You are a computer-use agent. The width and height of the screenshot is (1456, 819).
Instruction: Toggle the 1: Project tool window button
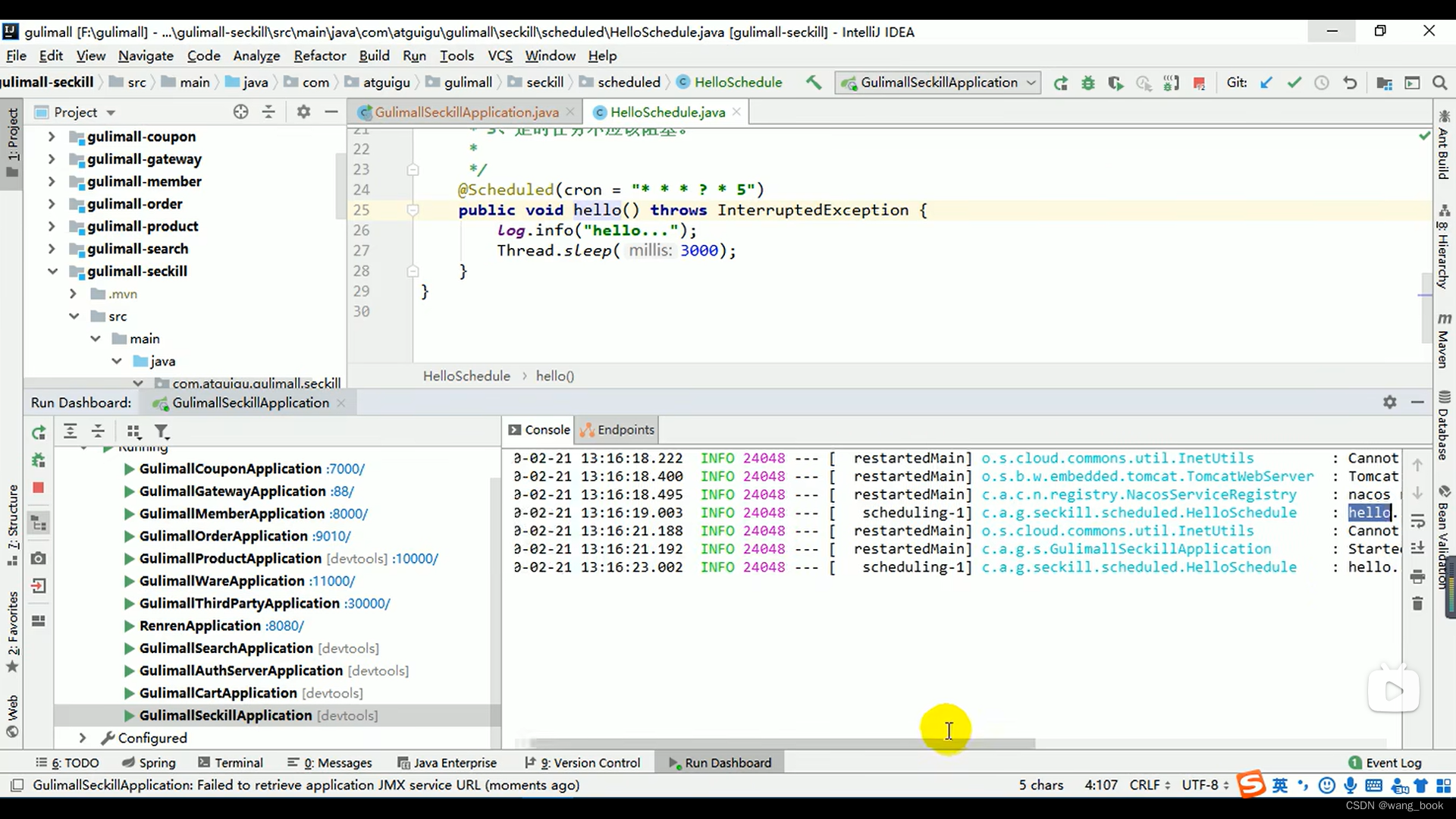click(x=12, y=142)
